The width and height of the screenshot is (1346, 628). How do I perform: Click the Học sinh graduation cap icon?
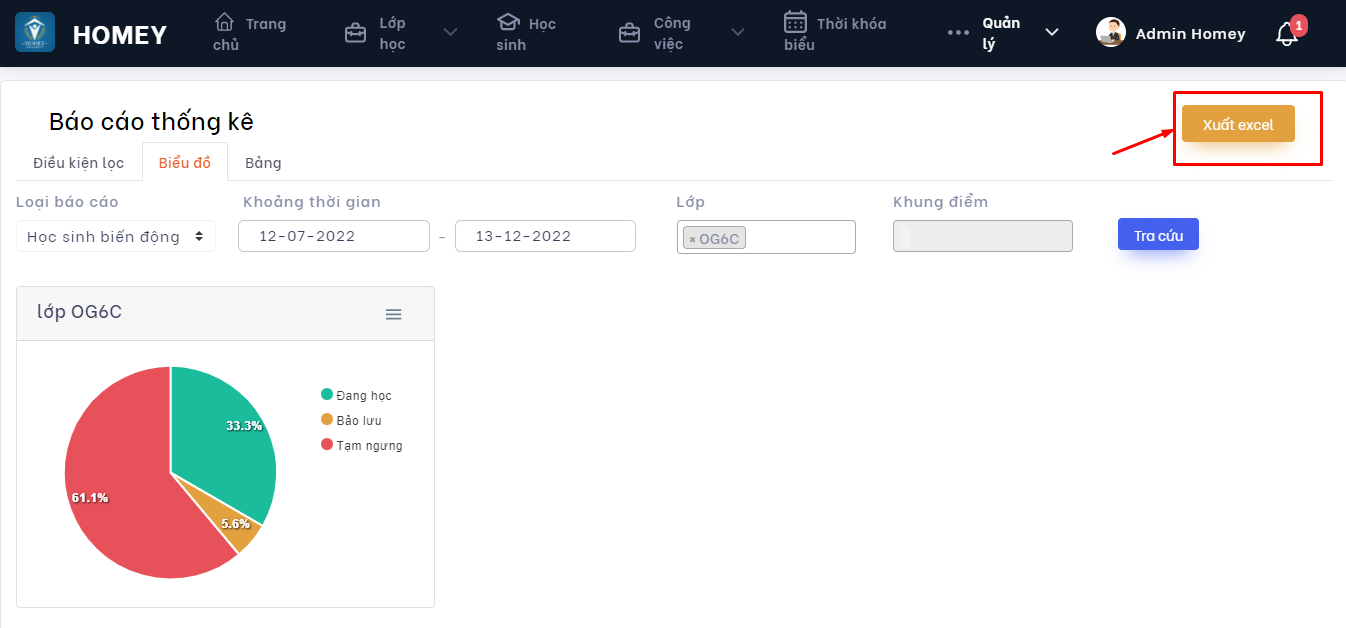click(509, 22)
